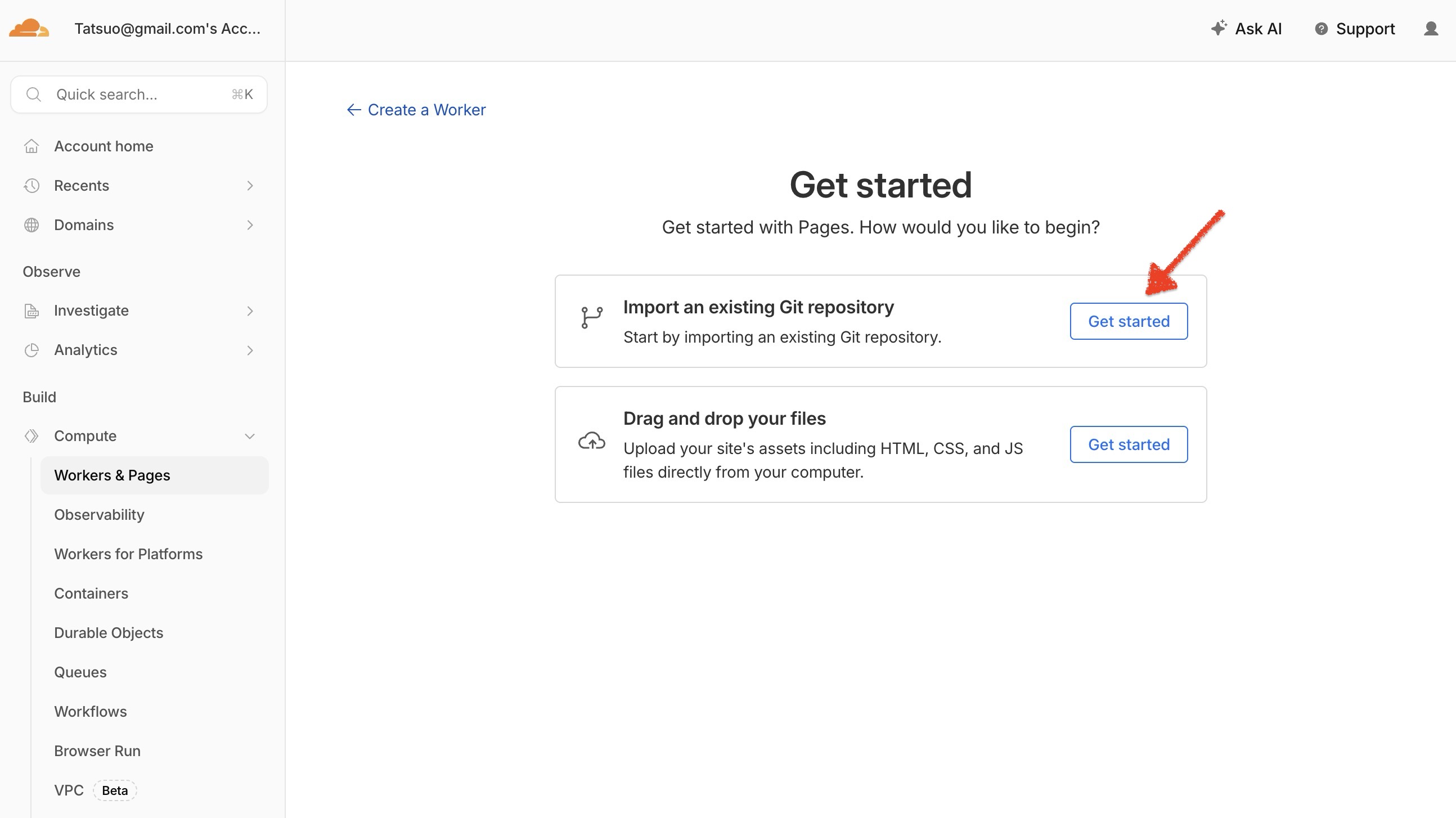Click 'Import an existing Git repository' heading
The height and width of the screenshot is (818, 1456).
[758, 307]
